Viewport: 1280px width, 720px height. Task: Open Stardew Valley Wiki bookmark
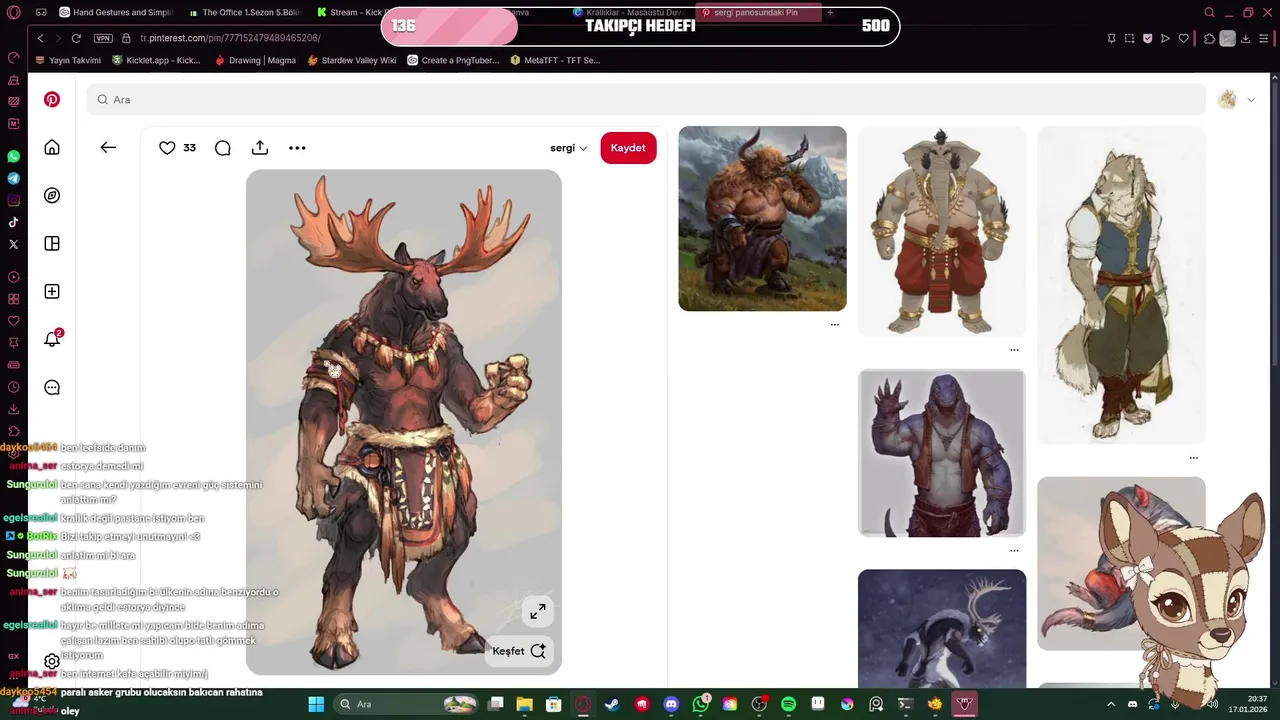352,60
